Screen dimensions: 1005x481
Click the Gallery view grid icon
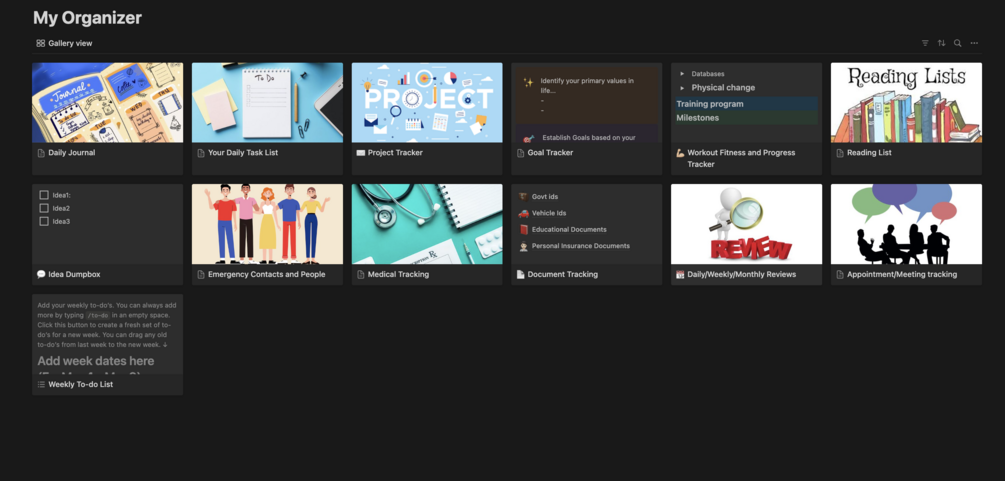point(40,43)
